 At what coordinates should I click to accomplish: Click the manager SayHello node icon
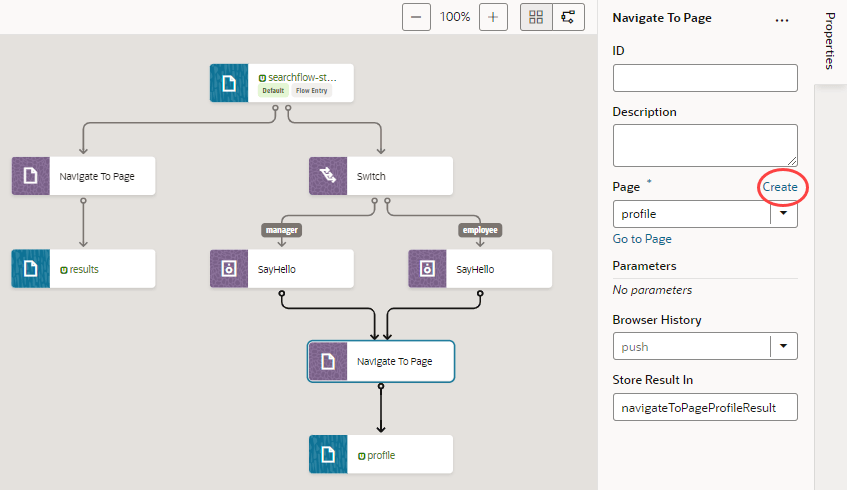click(229, 269)
